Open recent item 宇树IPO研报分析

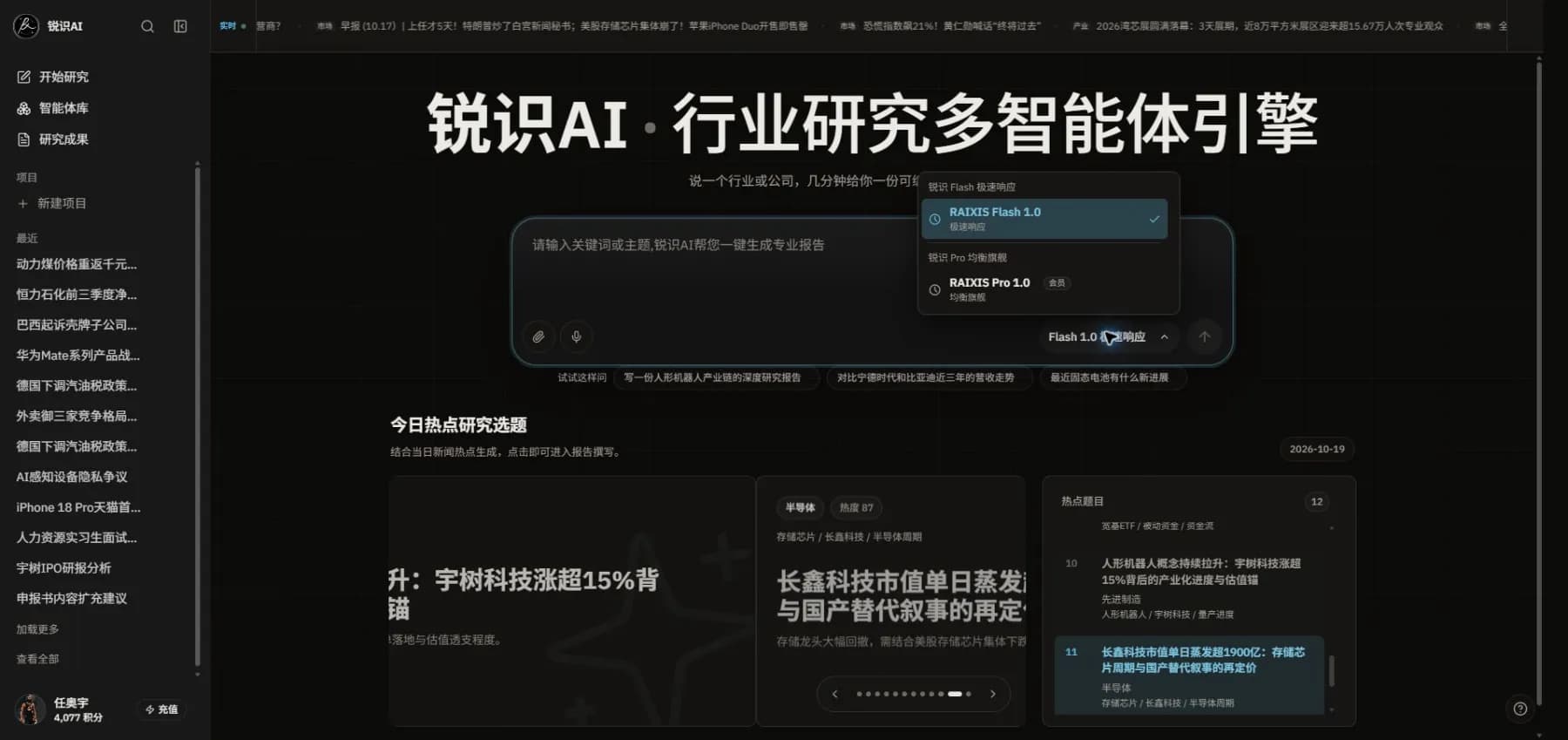pos(64,568)
